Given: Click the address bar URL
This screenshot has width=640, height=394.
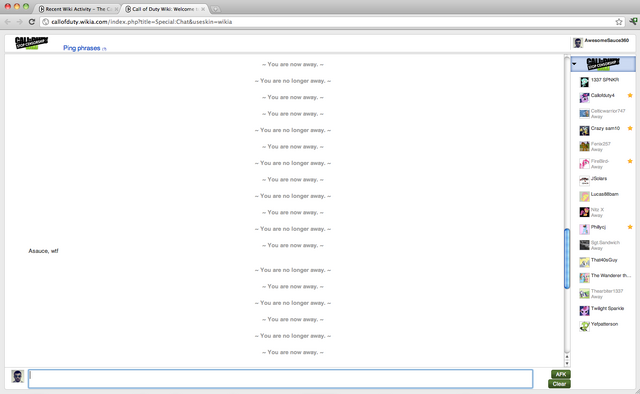Looking at the screenshot, I should coord(141,22).
